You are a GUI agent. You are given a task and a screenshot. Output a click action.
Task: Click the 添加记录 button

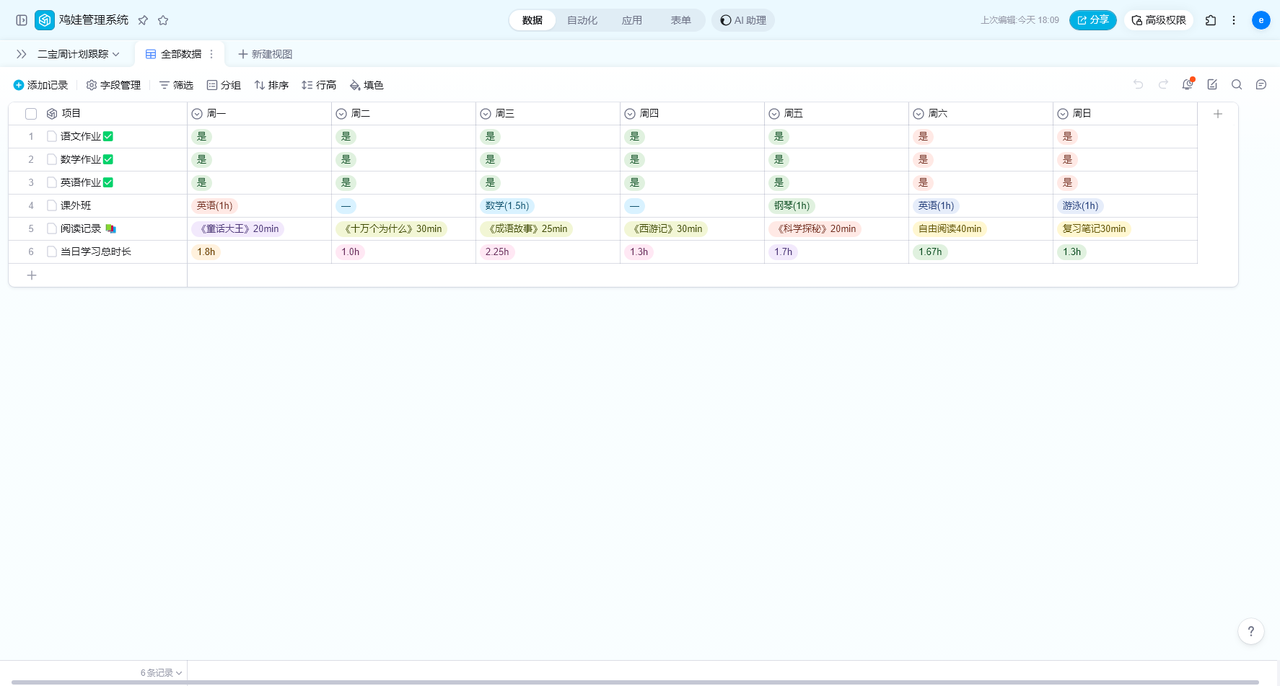click(40, 85)
